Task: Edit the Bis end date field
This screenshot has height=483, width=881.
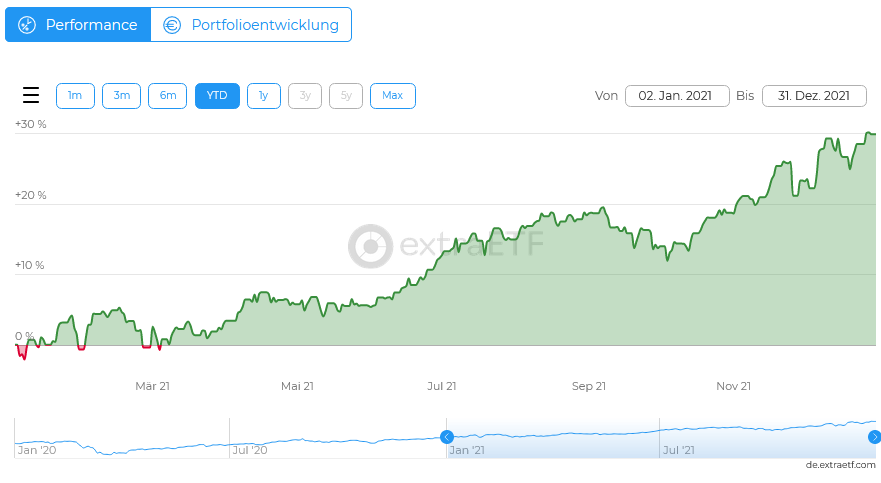Action: [813, 96]
